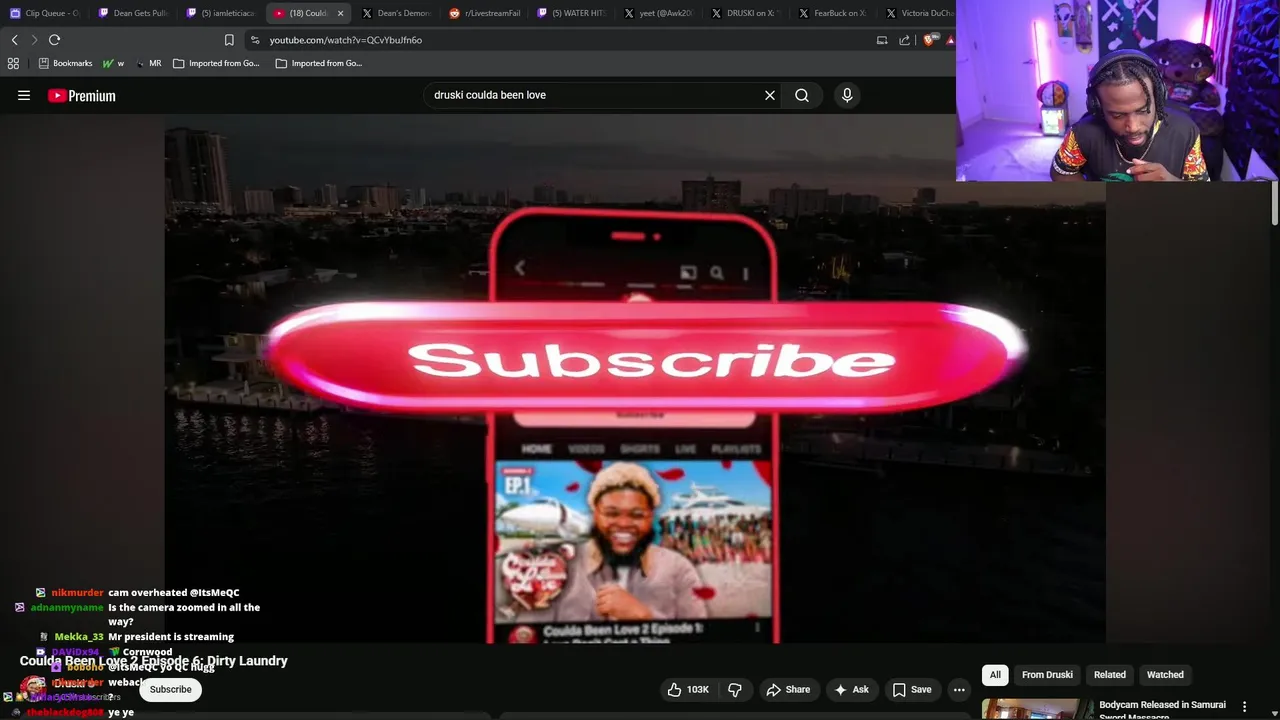Select the Watched filter chip

click(x=1165, y=675)
